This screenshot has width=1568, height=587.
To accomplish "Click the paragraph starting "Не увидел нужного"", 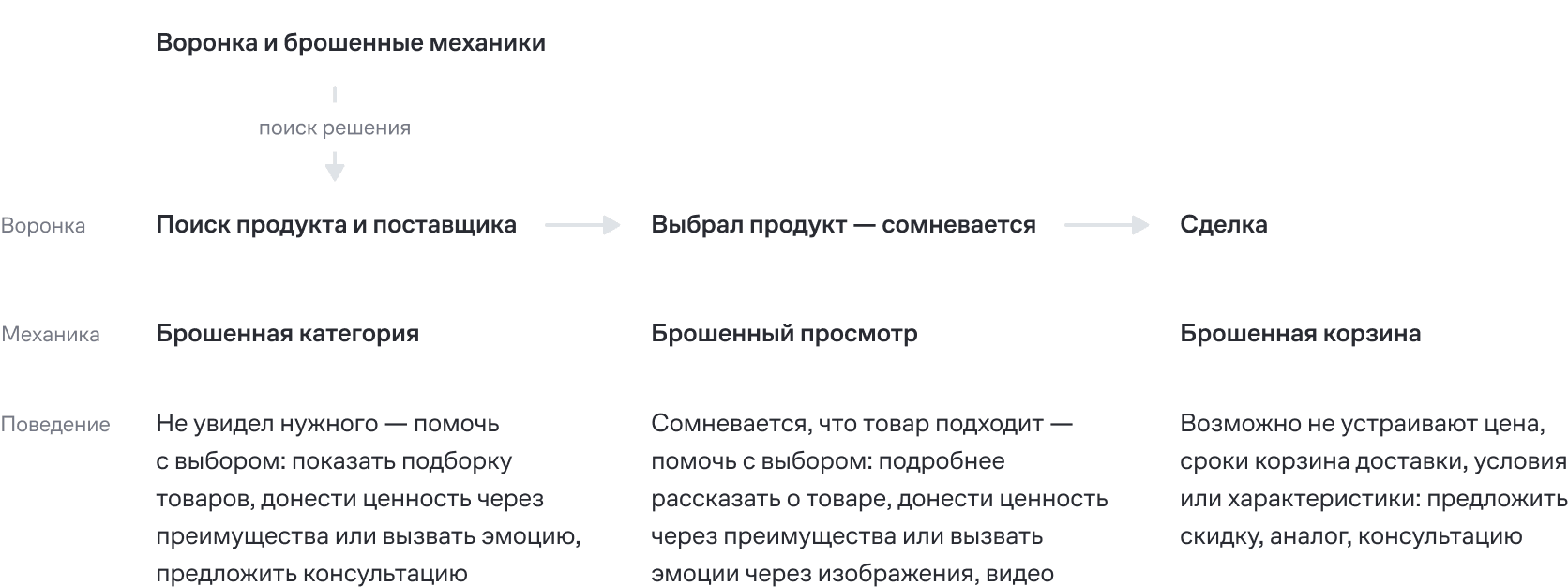I will click(x=368, y=498).
